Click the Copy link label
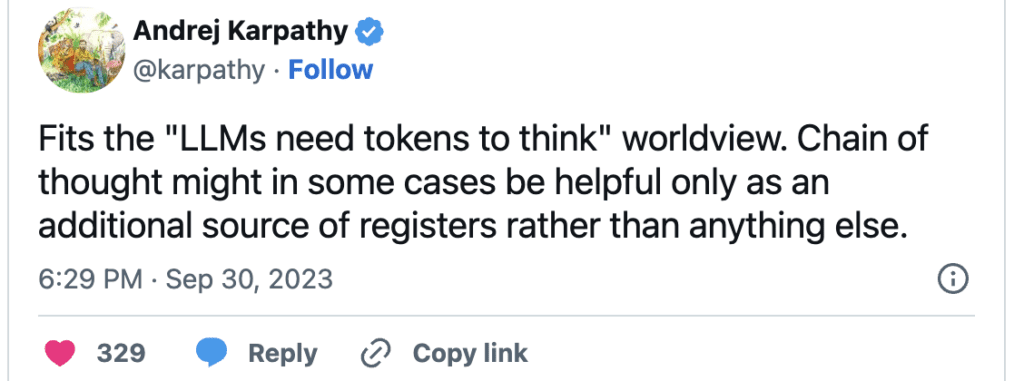Image resolution: width=1024 pixels, height=381 pixels. 470,354
